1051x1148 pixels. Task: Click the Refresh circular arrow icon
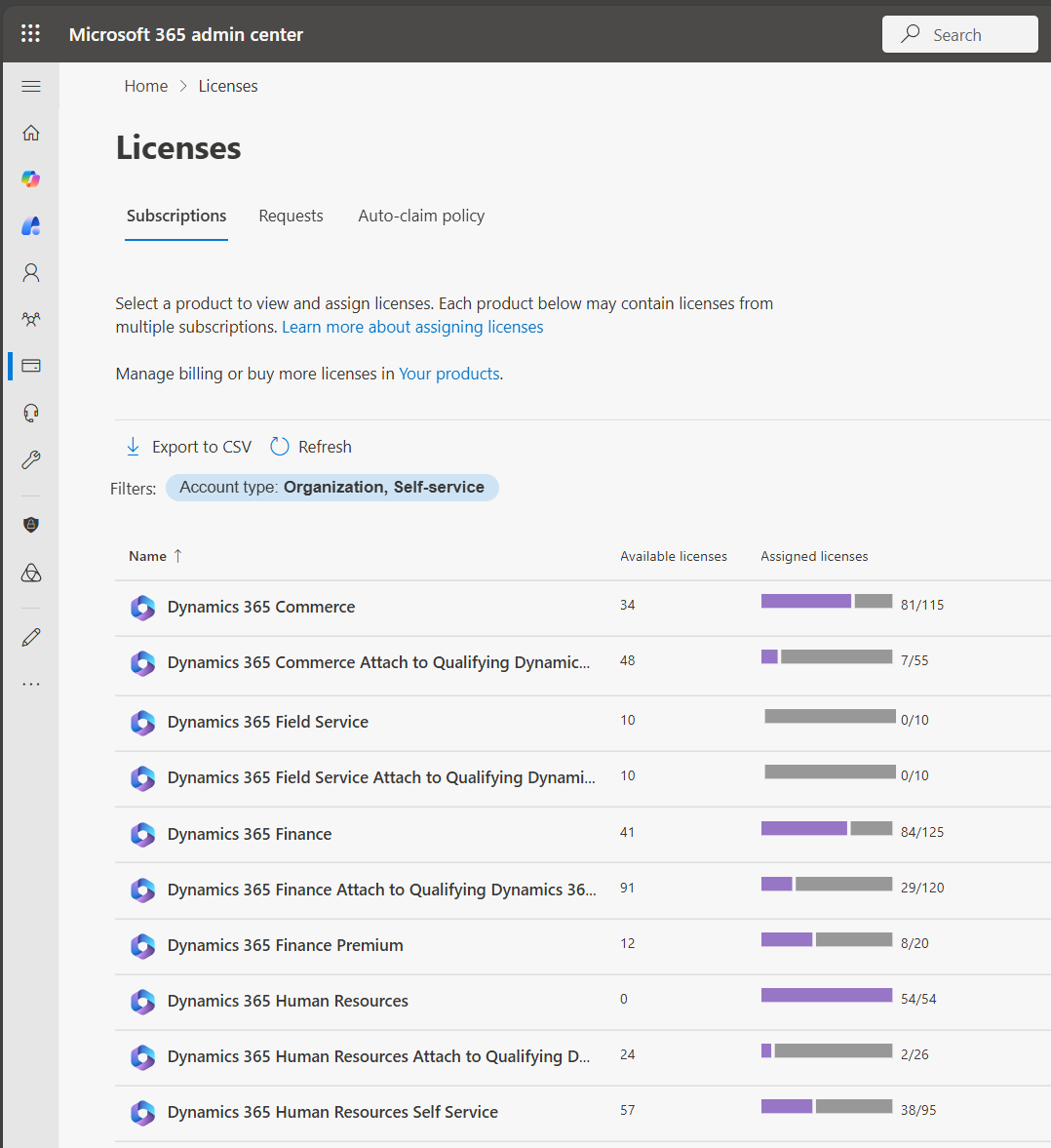pyautogui.click(x=280, y=447)
